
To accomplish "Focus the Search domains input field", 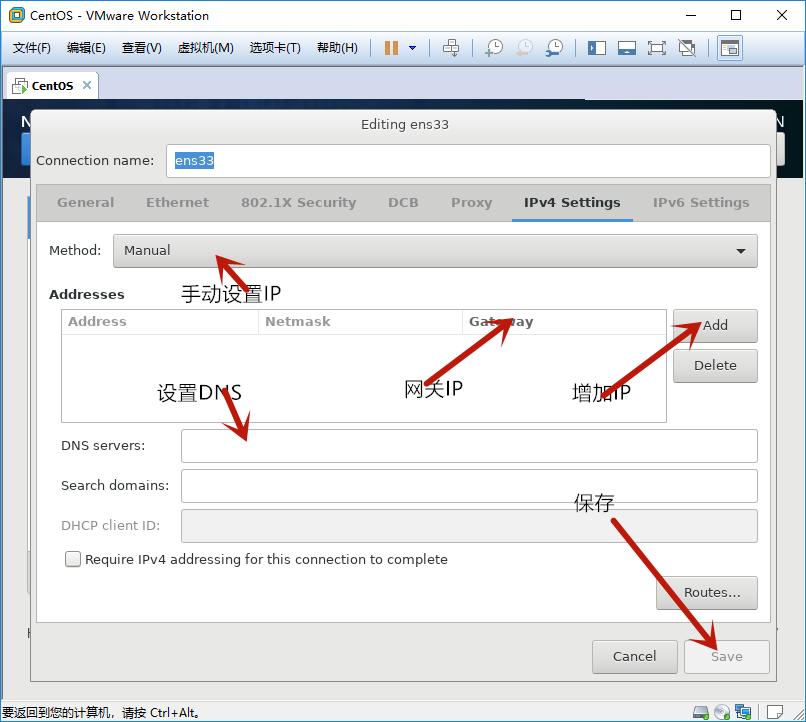I will point(469,486).
